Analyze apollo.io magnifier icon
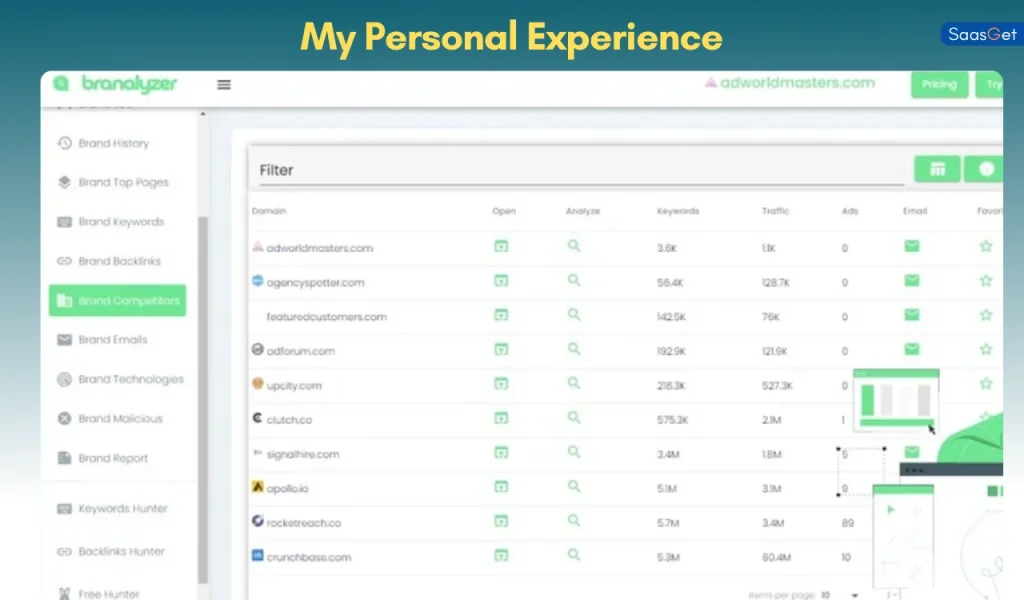Viewport: 1024px width, 600px height. 574,486
